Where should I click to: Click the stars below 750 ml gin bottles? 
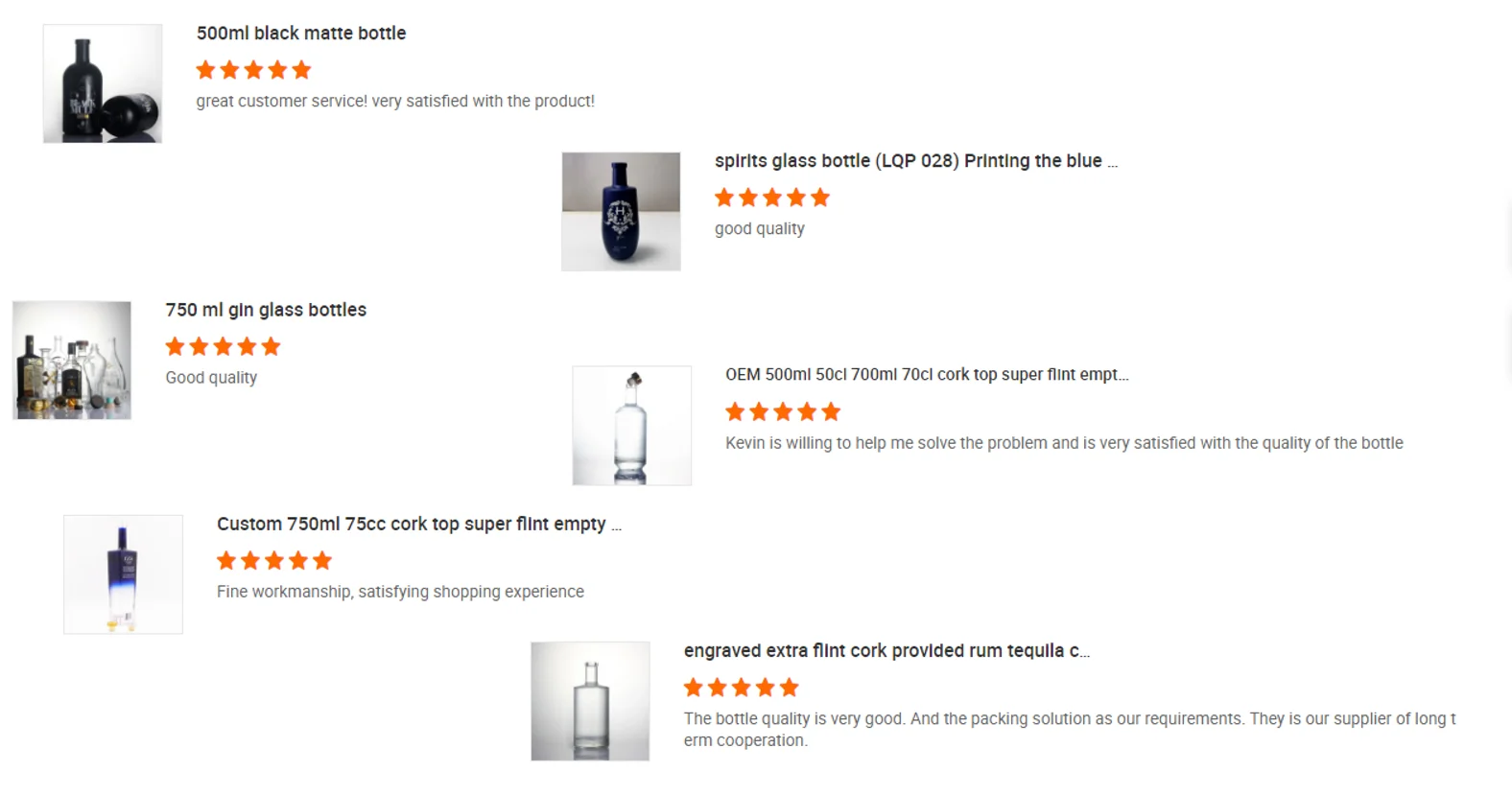click(223, 346)
